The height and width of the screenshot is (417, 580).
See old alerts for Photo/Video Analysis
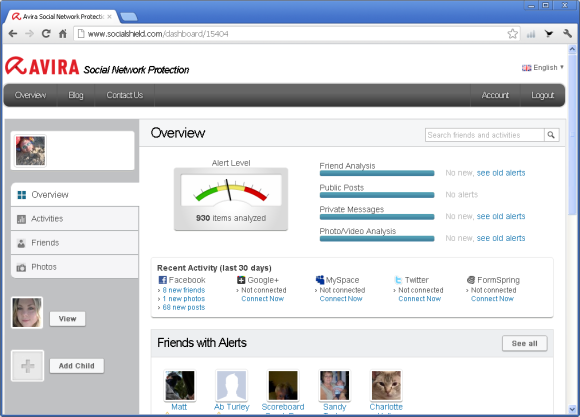(x=501, y=238)
